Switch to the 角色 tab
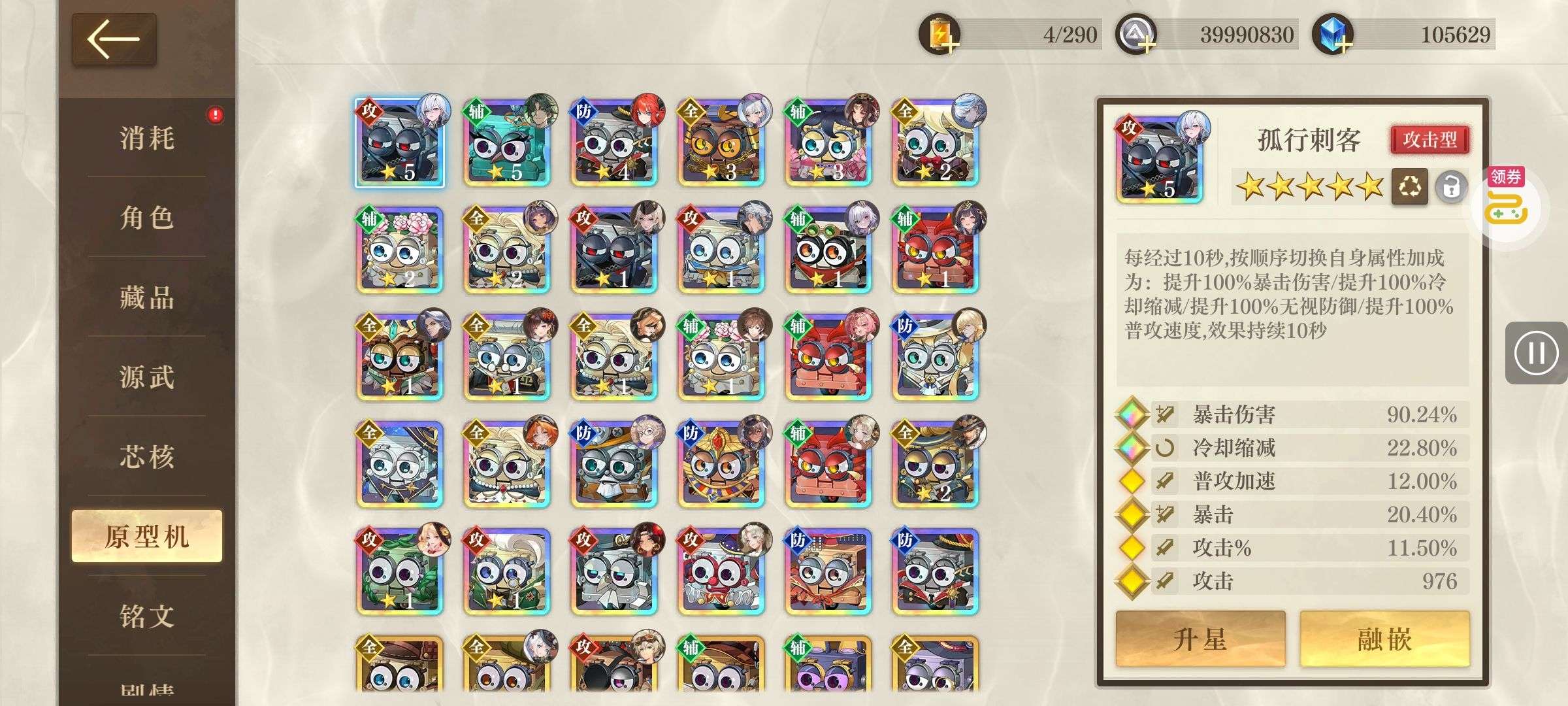The height and width of the screenshot is (706, 1568). [x=147, y=218]
